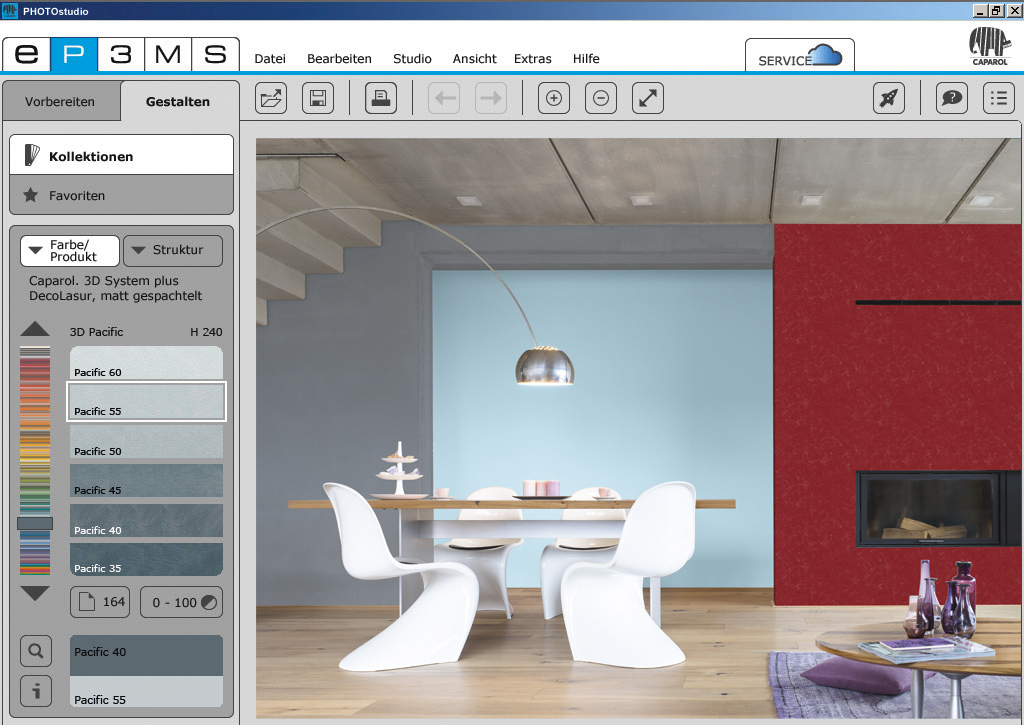Click the print icon in toolbar
Viewport: 1024px width, 725px height.
pos(381,98)
